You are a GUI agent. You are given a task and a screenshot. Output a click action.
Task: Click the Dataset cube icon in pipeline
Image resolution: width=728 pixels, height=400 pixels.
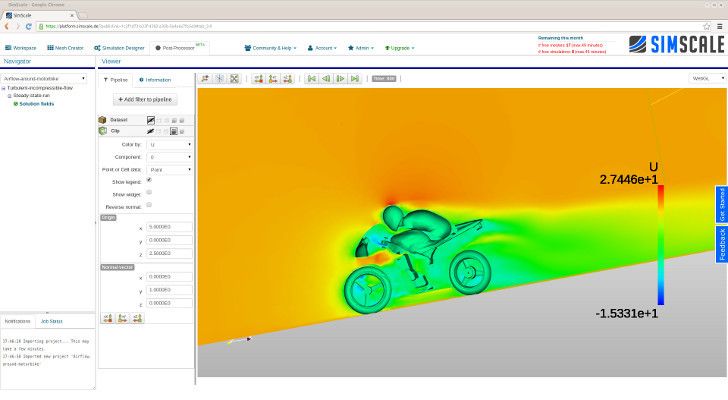coord(103,120)
